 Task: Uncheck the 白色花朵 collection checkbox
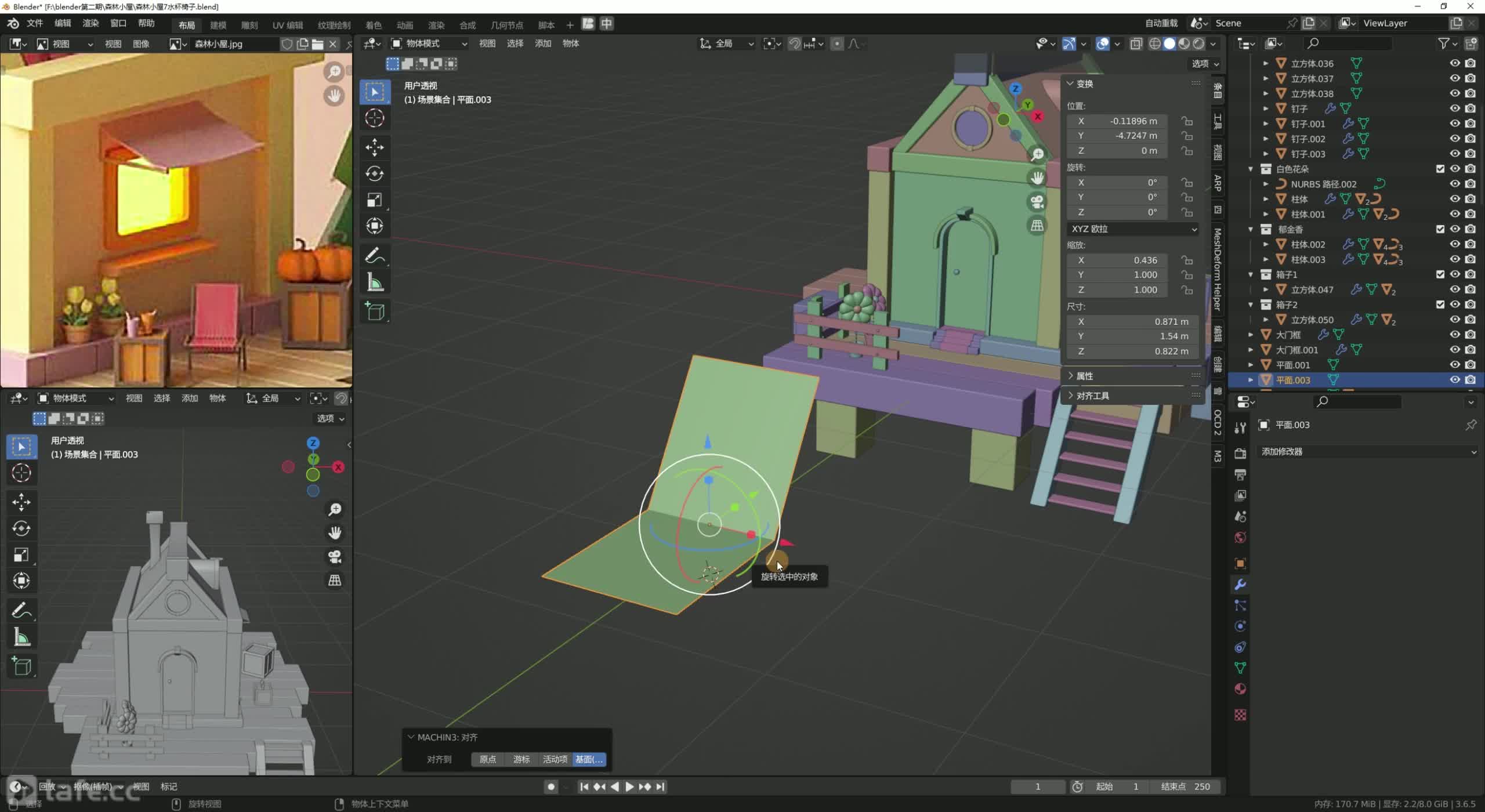click(1440, 169)
